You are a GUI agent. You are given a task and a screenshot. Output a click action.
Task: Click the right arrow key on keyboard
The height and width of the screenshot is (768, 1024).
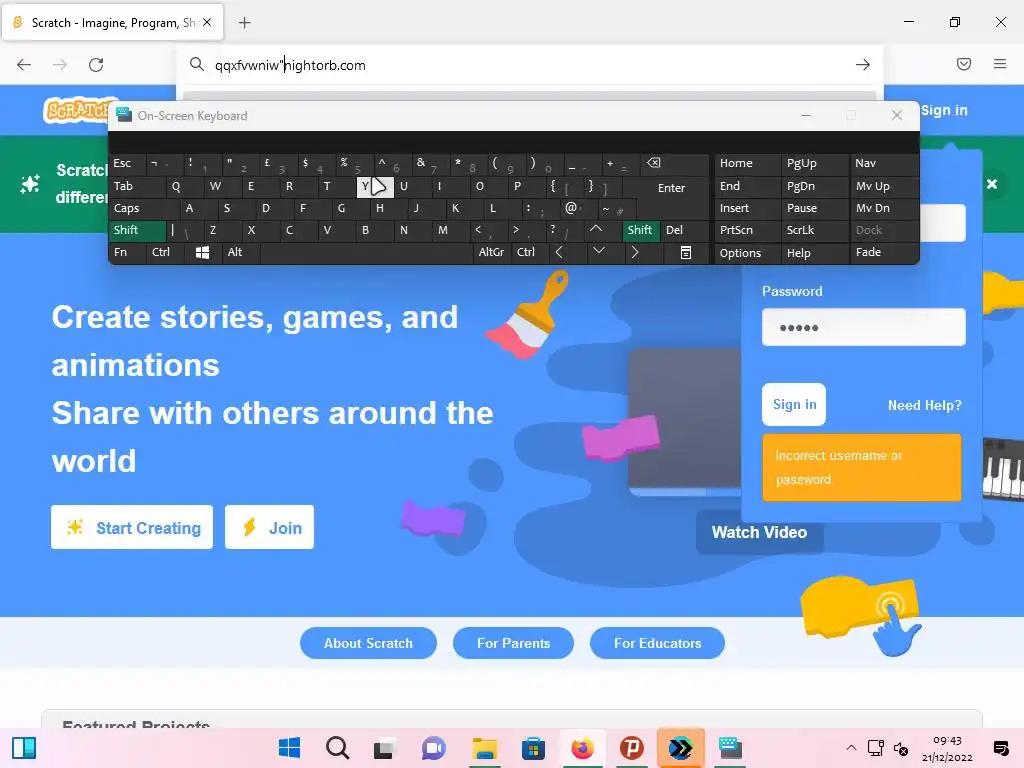tap(635, 252)
